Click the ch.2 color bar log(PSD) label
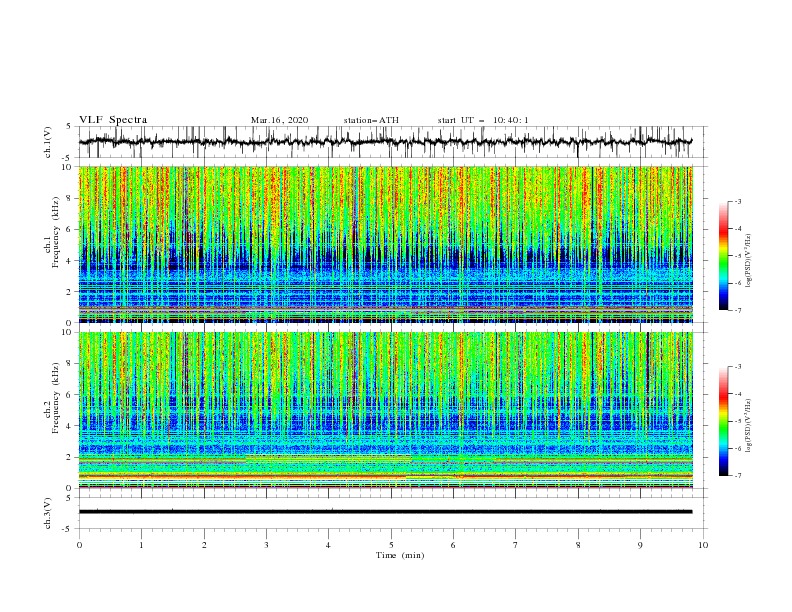 click(x=749, y=425)
